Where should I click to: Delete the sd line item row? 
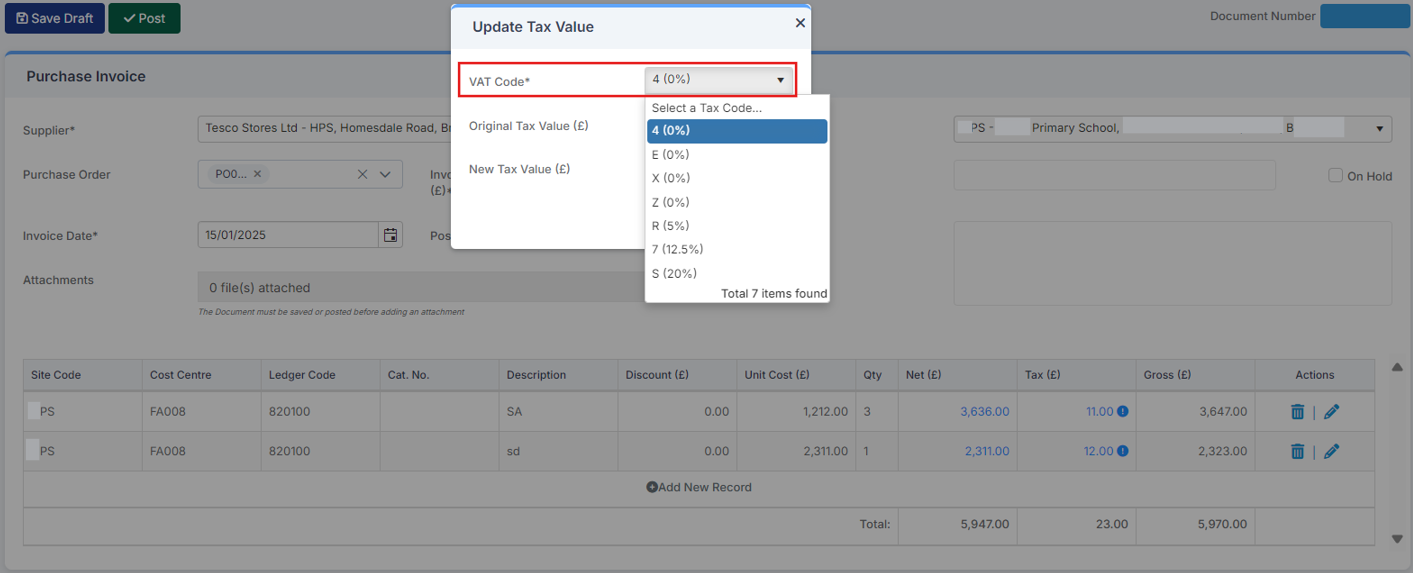click(1297, 451)
